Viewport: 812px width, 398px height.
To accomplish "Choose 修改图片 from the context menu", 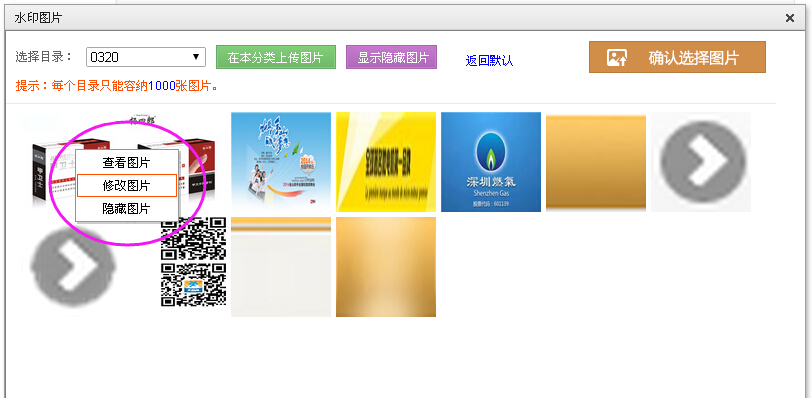I will click(126, 186).
